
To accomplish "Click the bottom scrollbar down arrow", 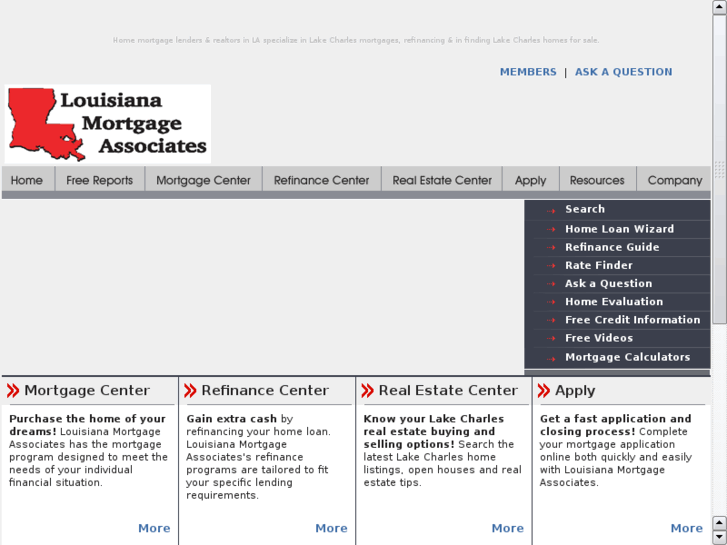I will coord(720,537).
